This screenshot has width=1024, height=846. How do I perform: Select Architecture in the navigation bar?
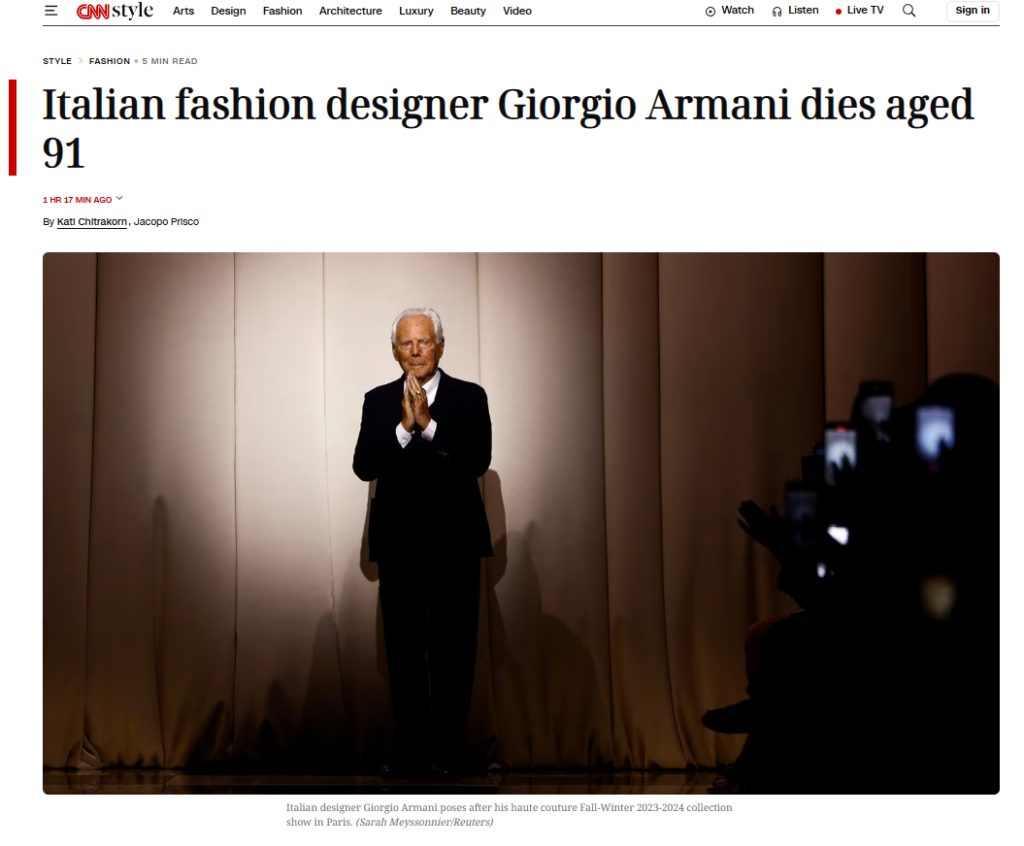pos(350,11)
